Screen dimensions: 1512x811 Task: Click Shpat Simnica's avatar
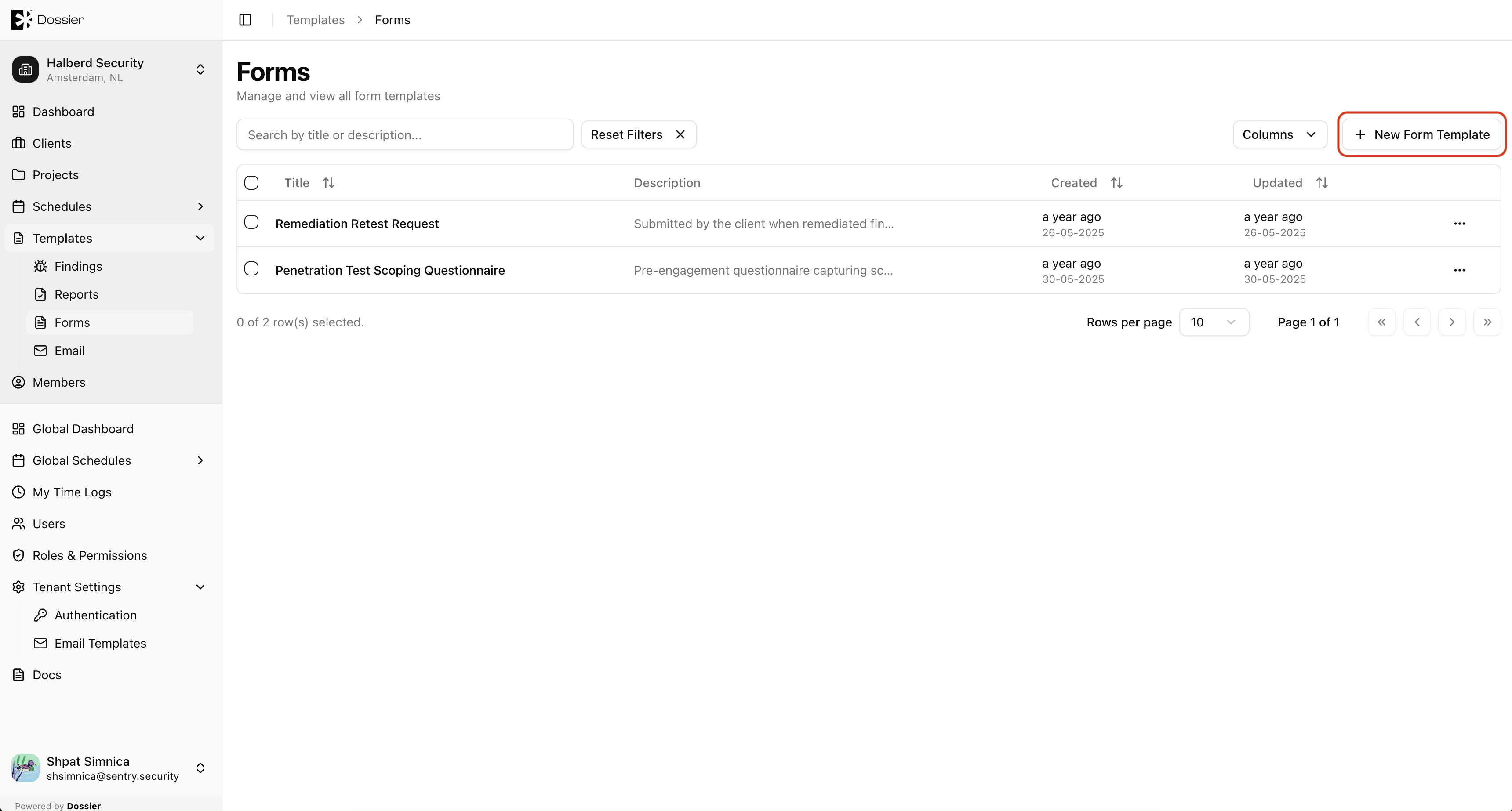point(25,768)
